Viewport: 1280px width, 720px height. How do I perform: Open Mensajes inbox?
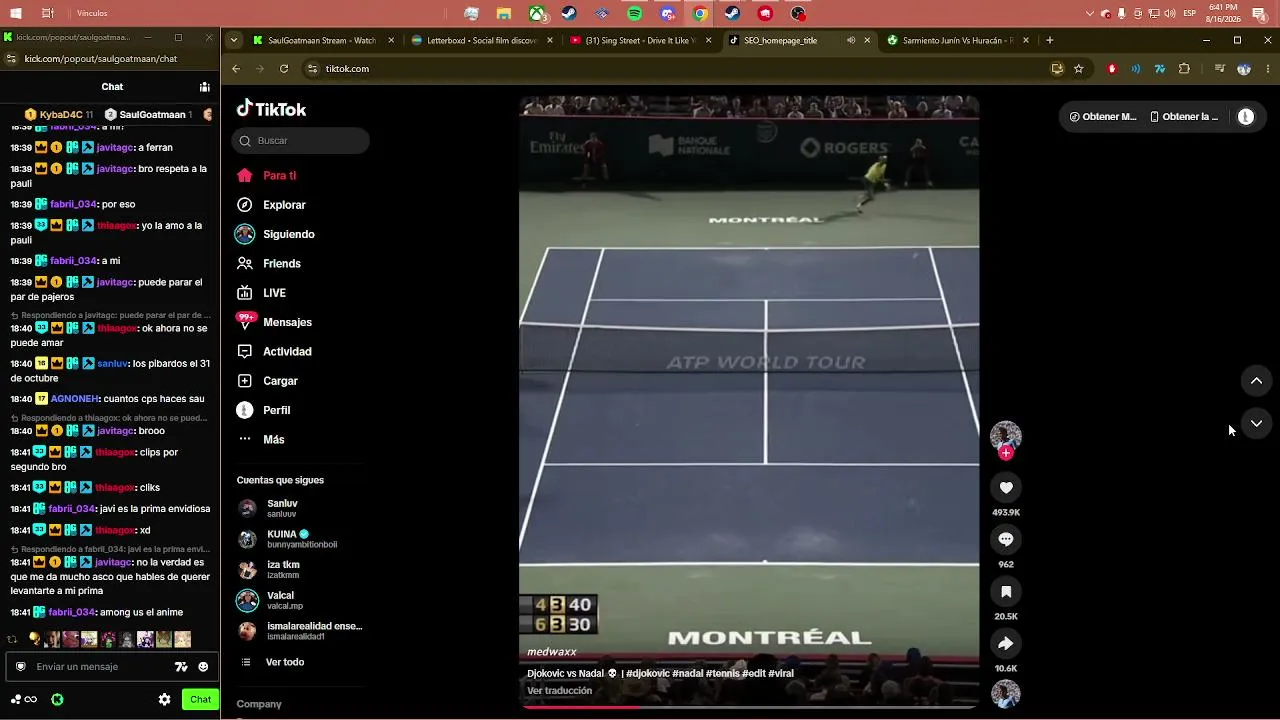(x=274, y=322)
